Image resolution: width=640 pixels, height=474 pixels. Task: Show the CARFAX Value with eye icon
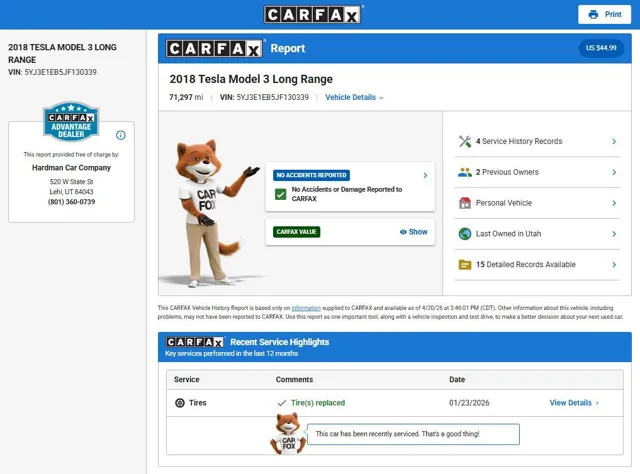(x=413, y=232)
